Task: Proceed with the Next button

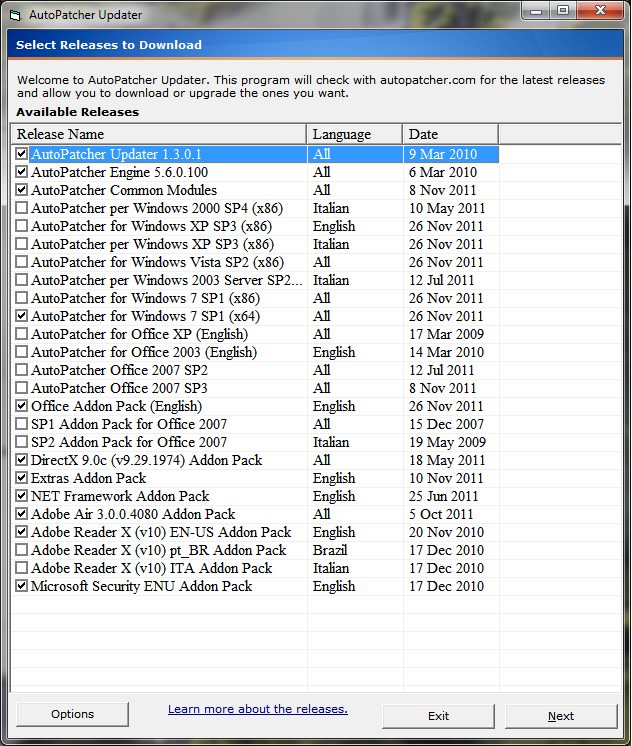Action: coord(561,716)
